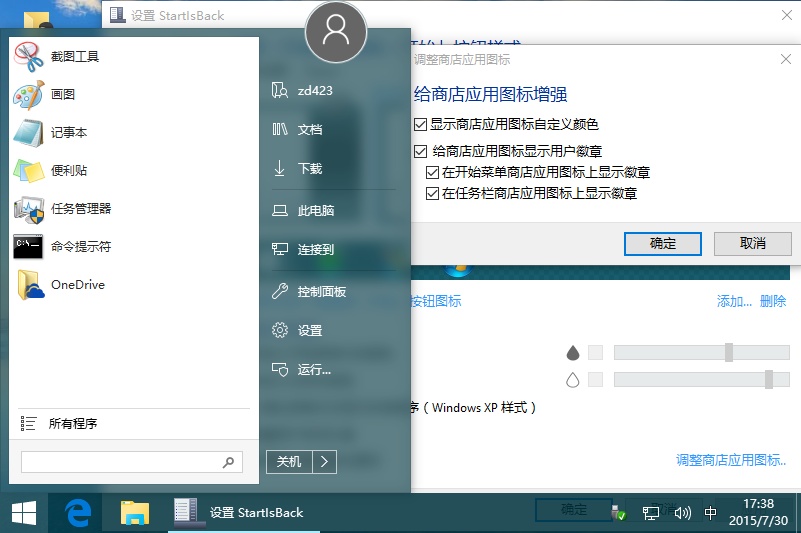Launch Paint (画图) from start menu

point(28,95)
